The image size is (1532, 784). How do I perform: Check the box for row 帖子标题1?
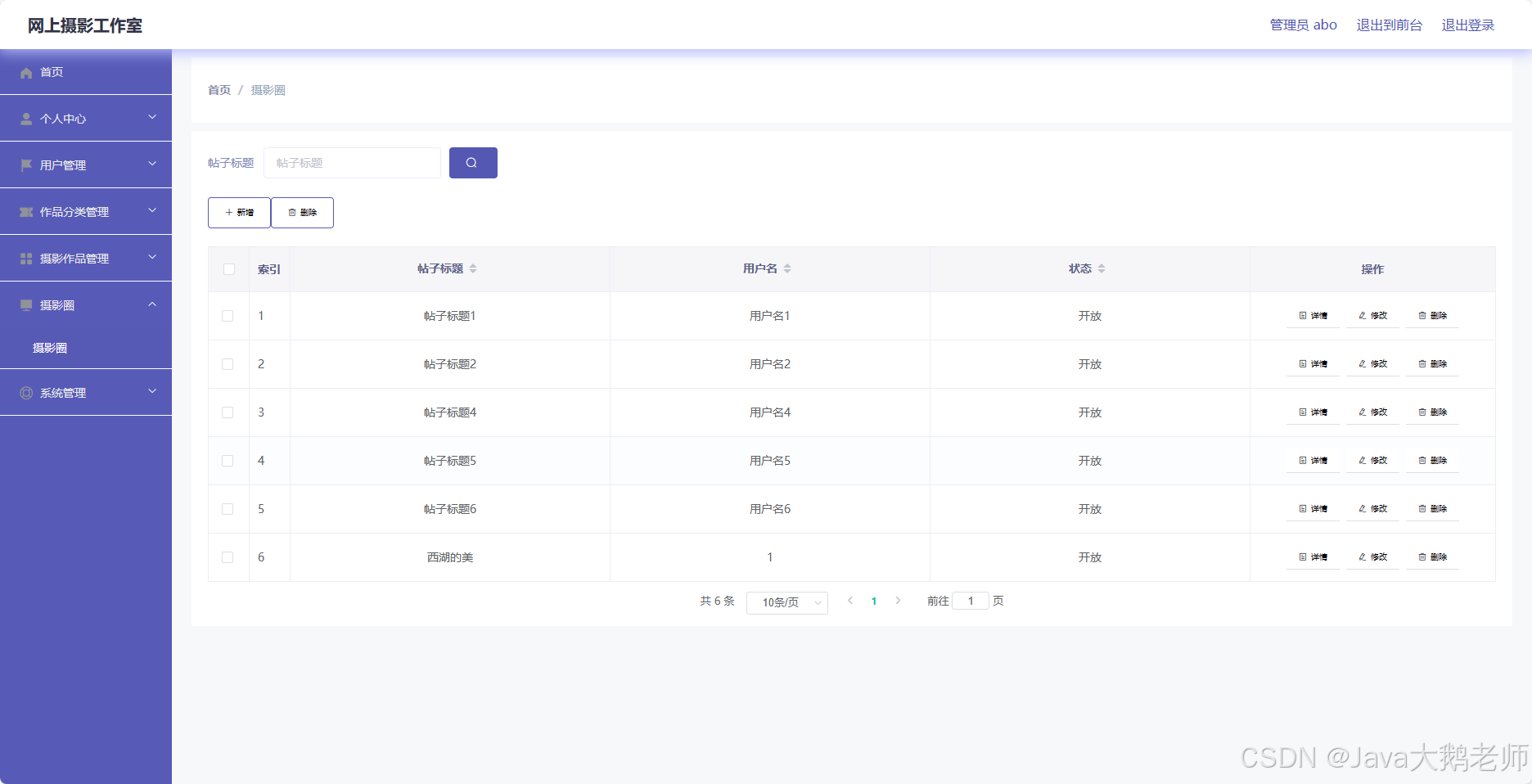point(228,316)
